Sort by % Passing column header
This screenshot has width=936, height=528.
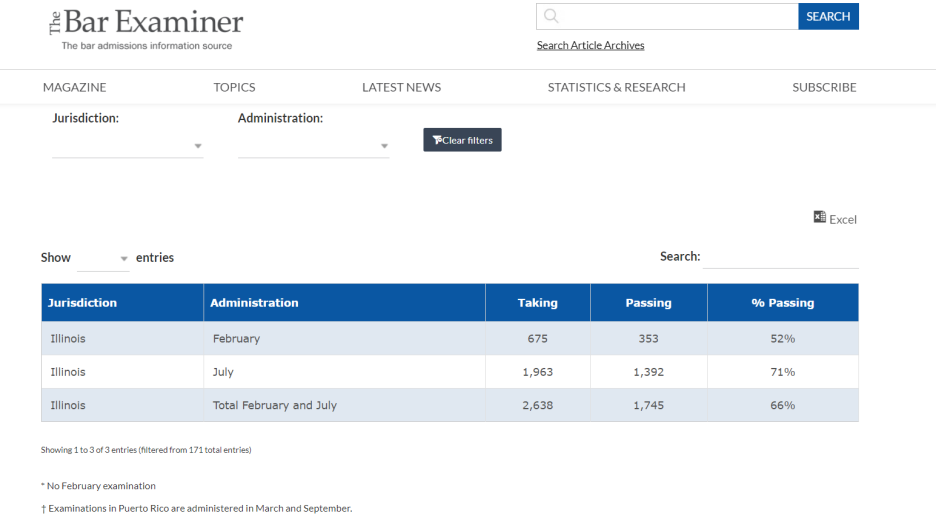(x=783, y=302)
